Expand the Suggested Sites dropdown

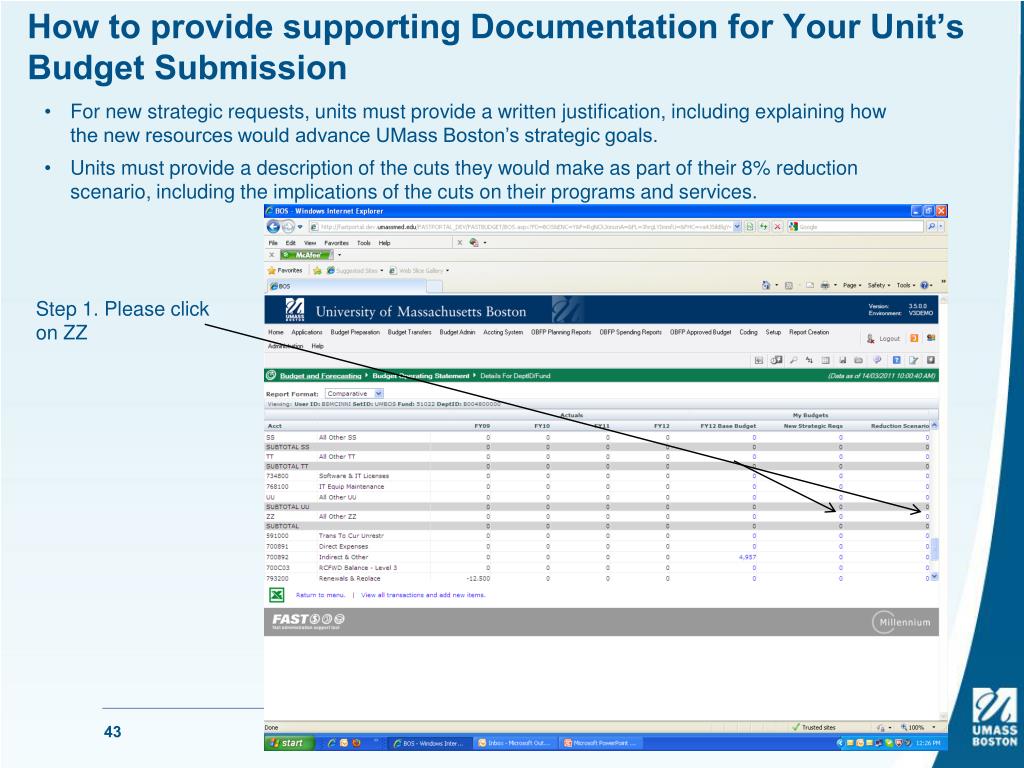coord(381,270)
